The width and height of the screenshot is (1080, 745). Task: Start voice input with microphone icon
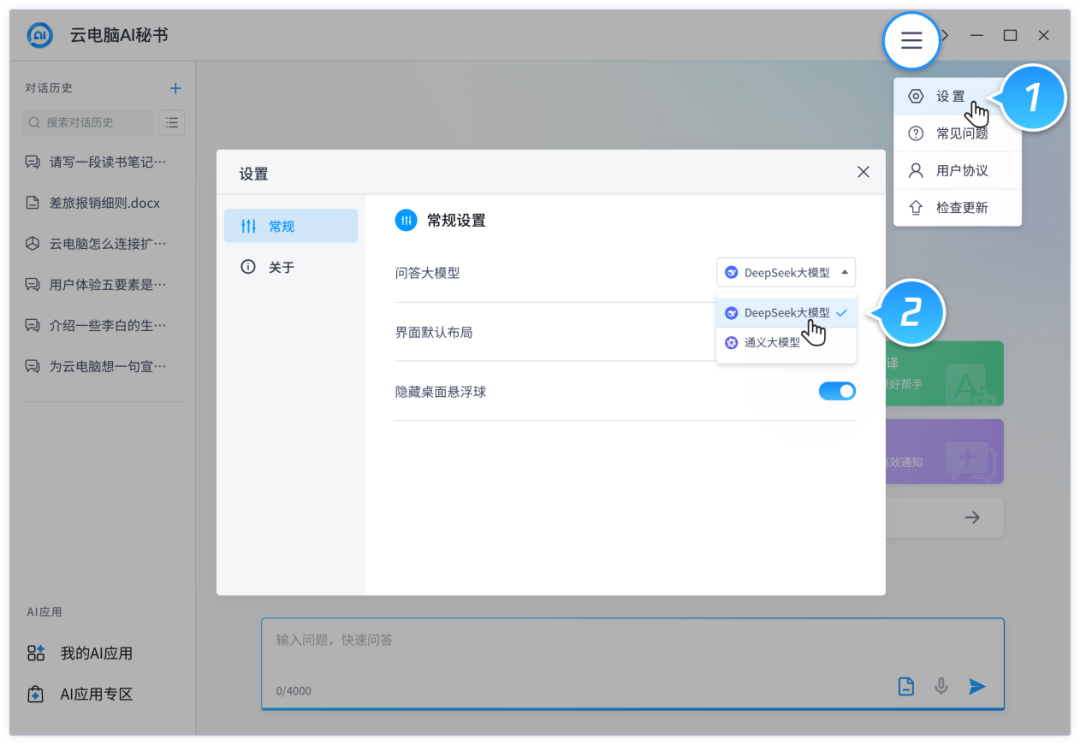(941, 686)
